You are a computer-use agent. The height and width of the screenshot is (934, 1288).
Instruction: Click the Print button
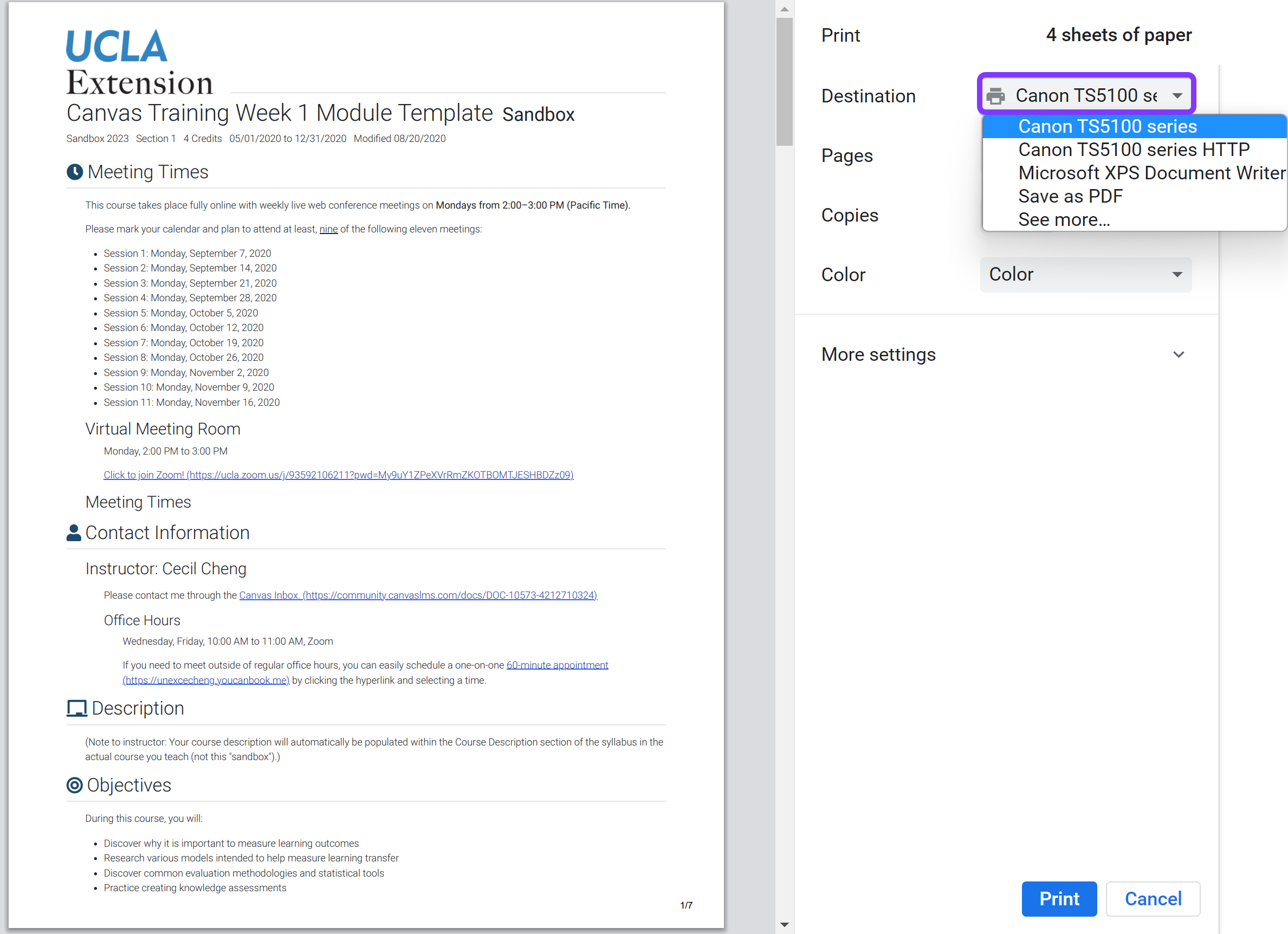(1059, 899)
